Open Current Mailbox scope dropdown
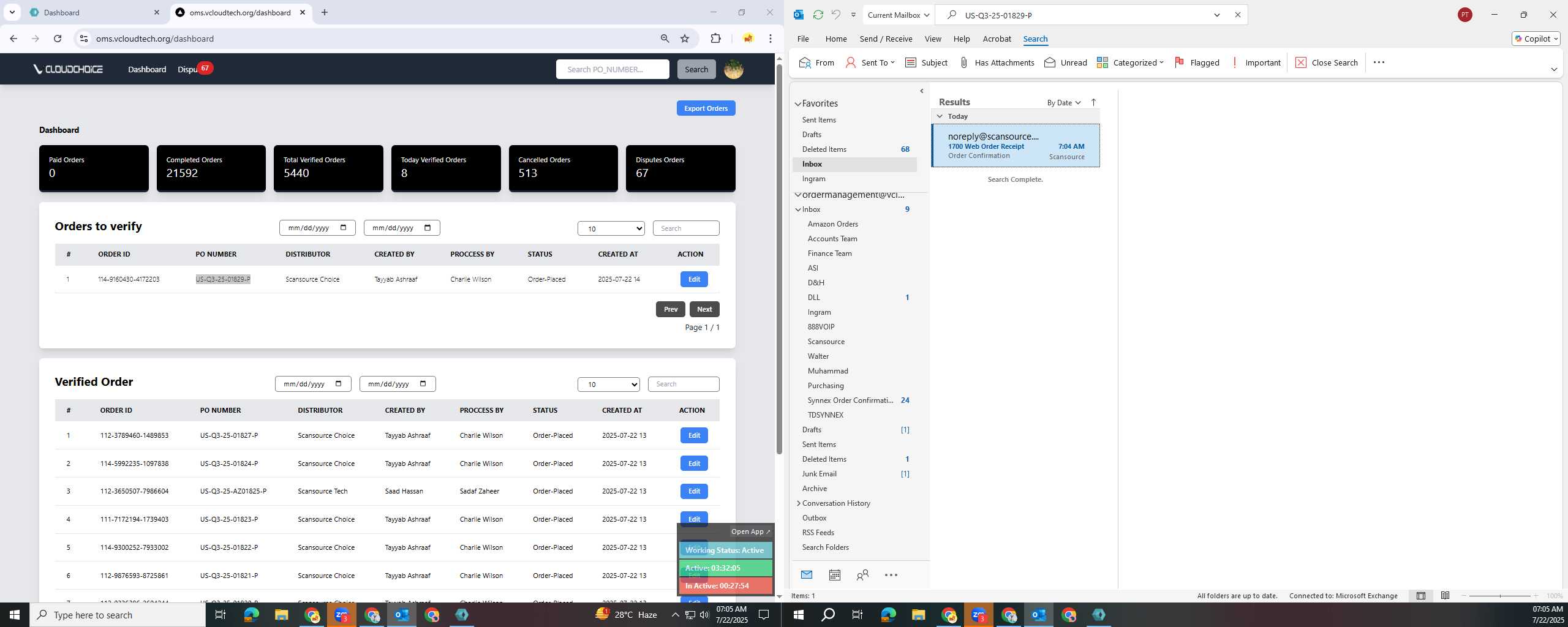The width and height of the screenshot is (1568, 627). 898,15
